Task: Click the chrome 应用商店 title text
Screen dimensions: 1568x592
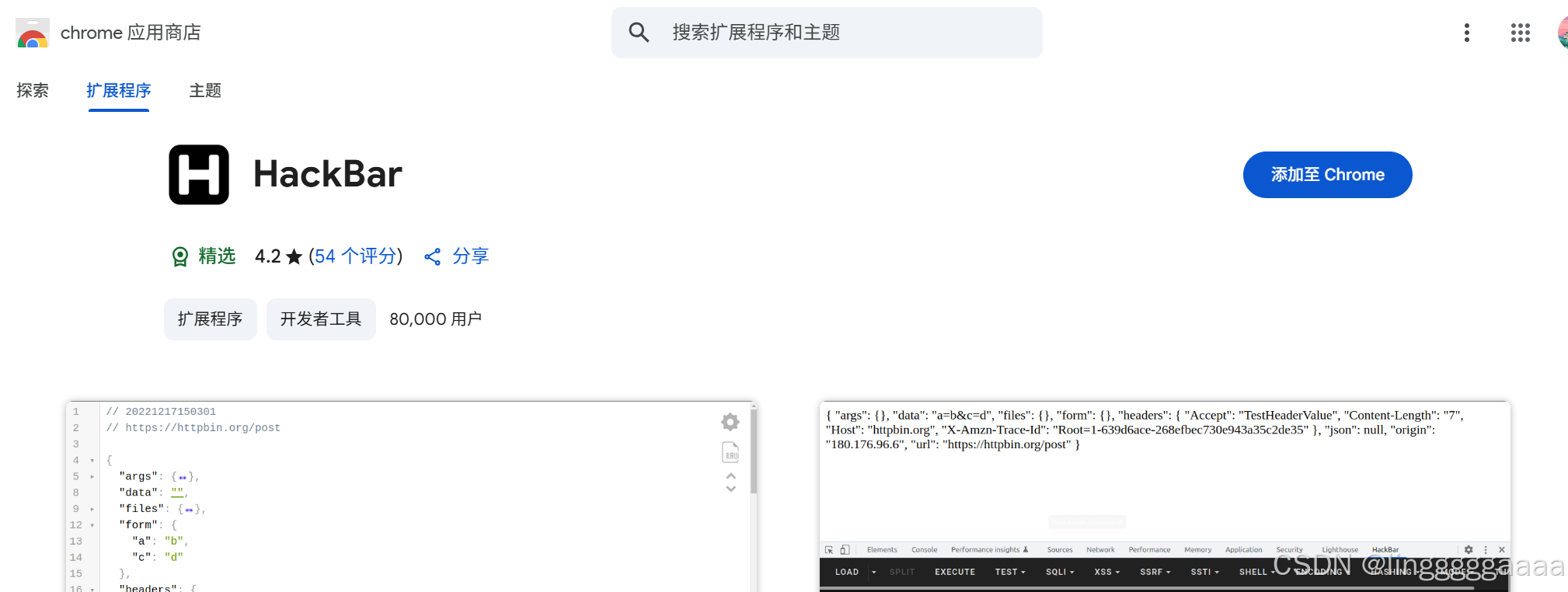Action: tap(131, 33)
